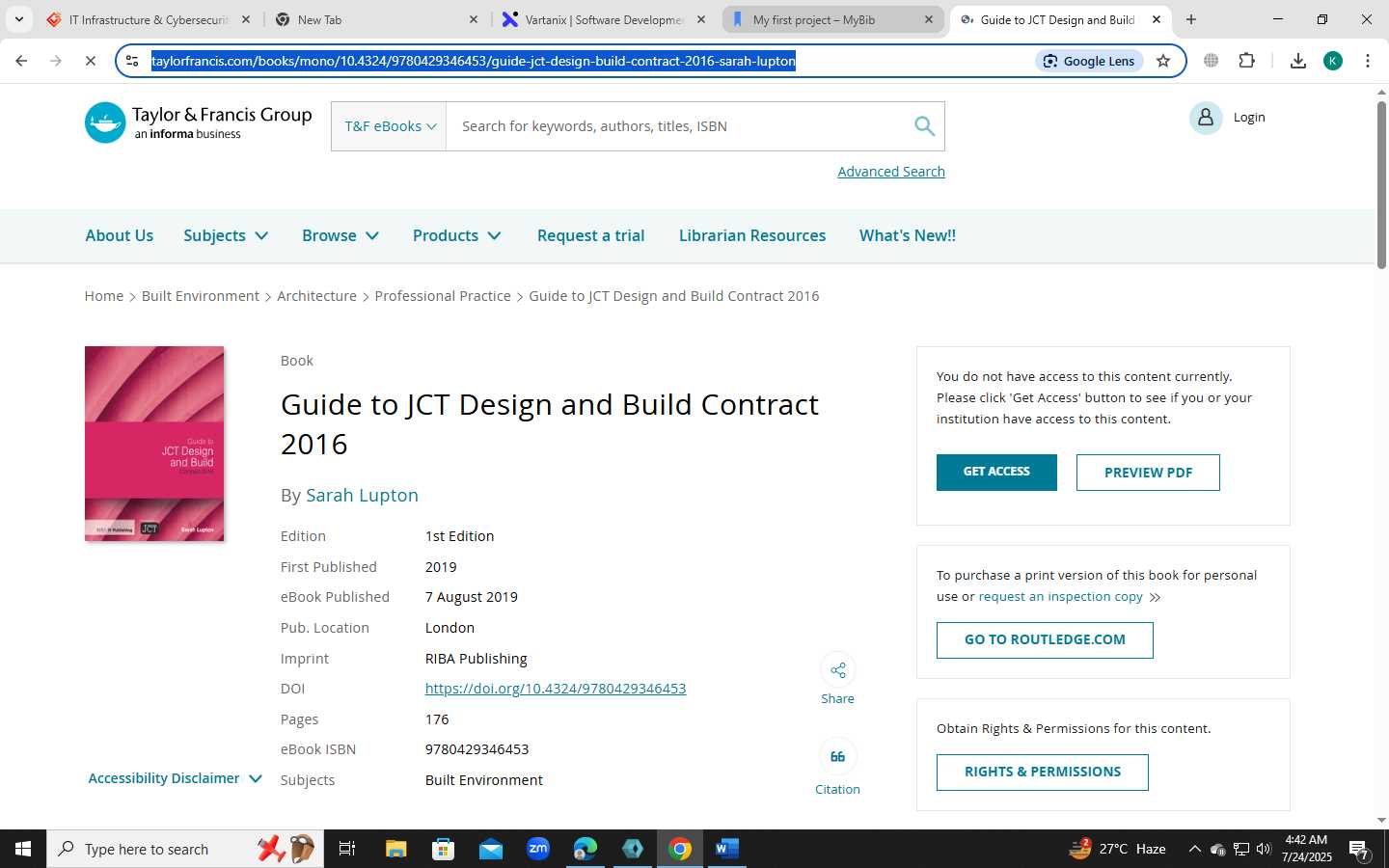Open a new tab with plus button
This screenshot has height=868, width=1389.
(x=1191, y=19)
